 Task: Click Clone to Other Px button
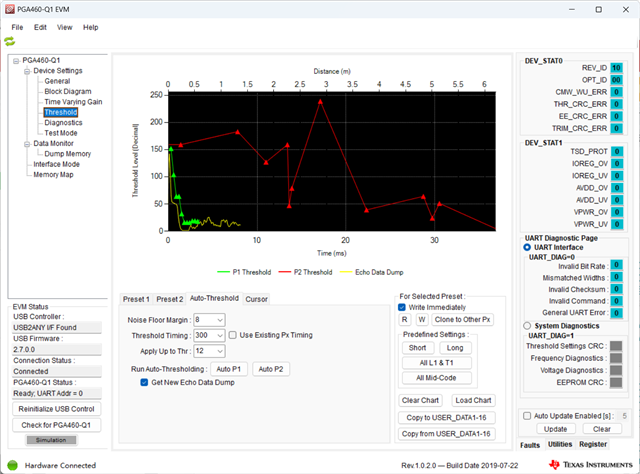462,320
